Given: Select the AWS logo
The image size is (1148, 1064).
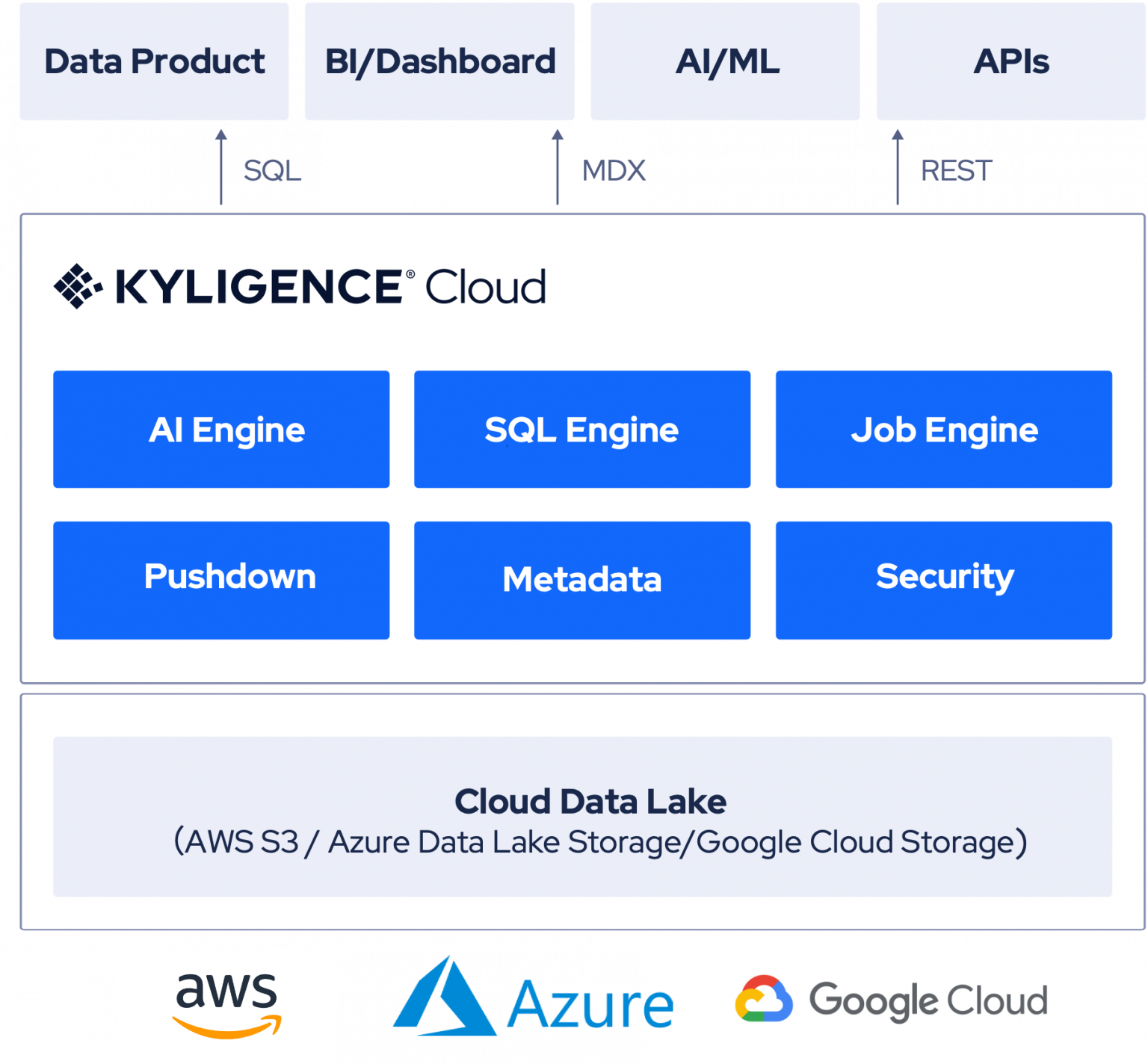Looking at the screenshot, I should click(226, 1003).
